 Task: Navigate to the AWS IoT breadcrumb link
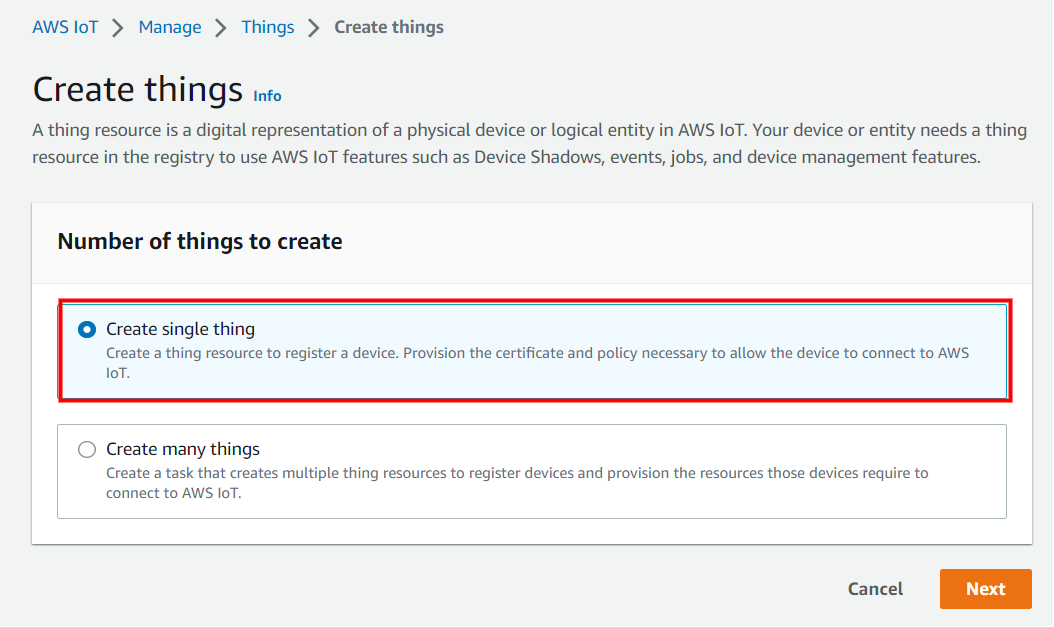pos(65,27)
